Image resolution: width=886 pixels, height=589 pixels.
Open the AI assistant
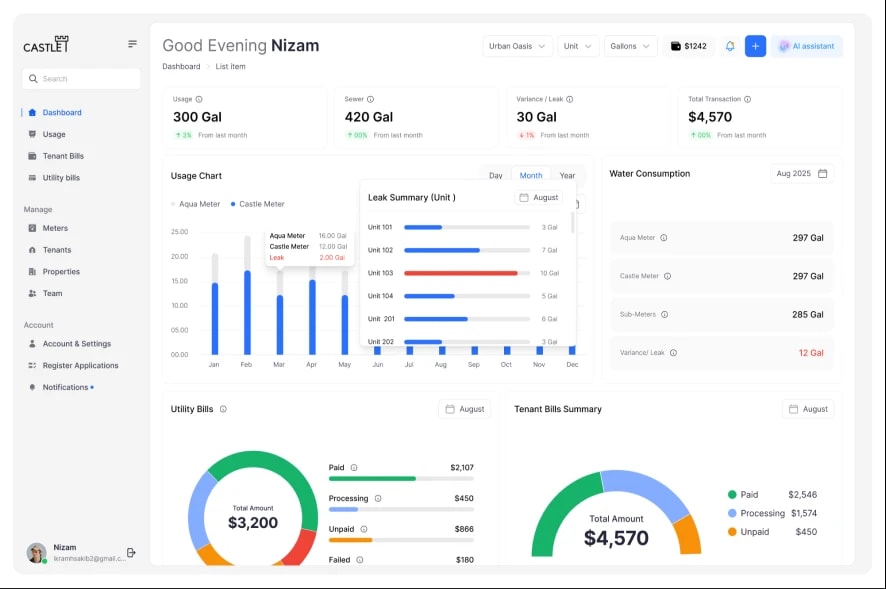[x=807, y=46]
